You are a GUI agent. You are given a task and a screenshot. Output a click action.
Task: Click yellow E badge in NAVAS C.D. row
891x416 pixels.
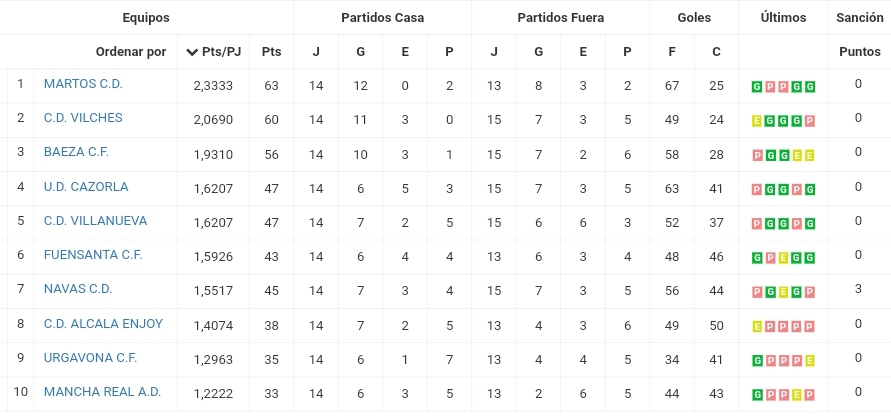coord(783,292)
